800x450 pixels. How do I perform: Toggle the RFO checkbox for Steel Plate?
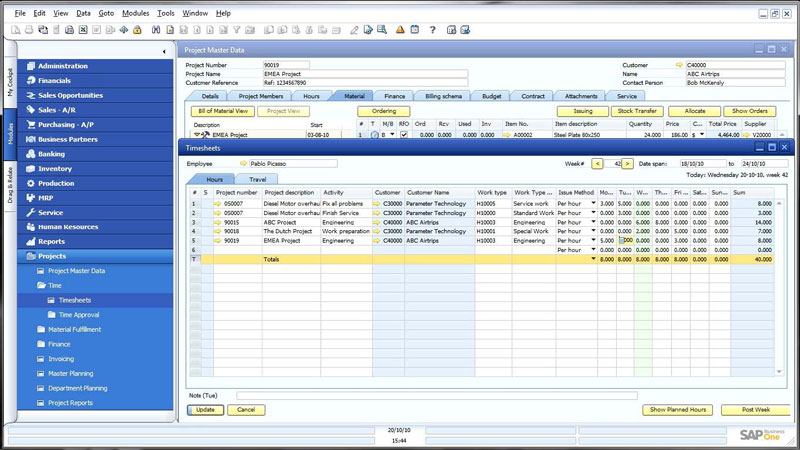tap(404, 135)
